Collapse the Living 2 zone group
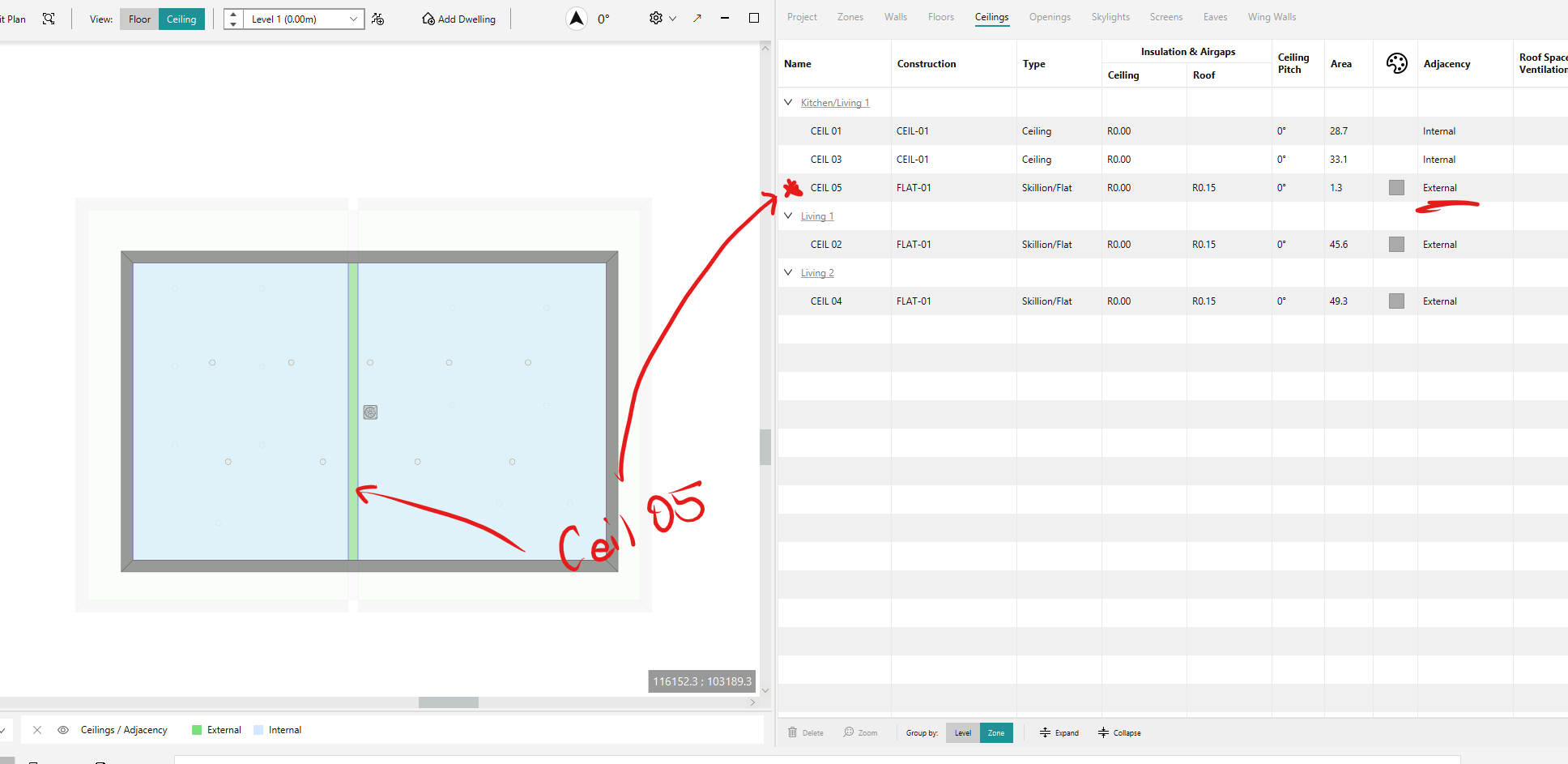The height and width of the screenshot is (764, 1568). coord(788,272)
